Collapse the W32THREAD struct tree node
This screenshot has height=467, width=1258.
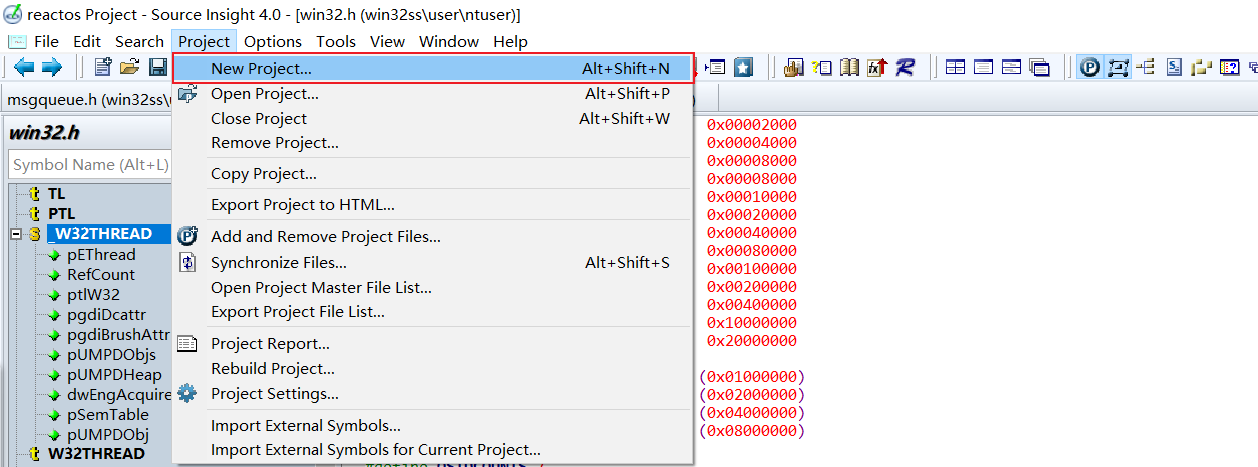(15, 234)
